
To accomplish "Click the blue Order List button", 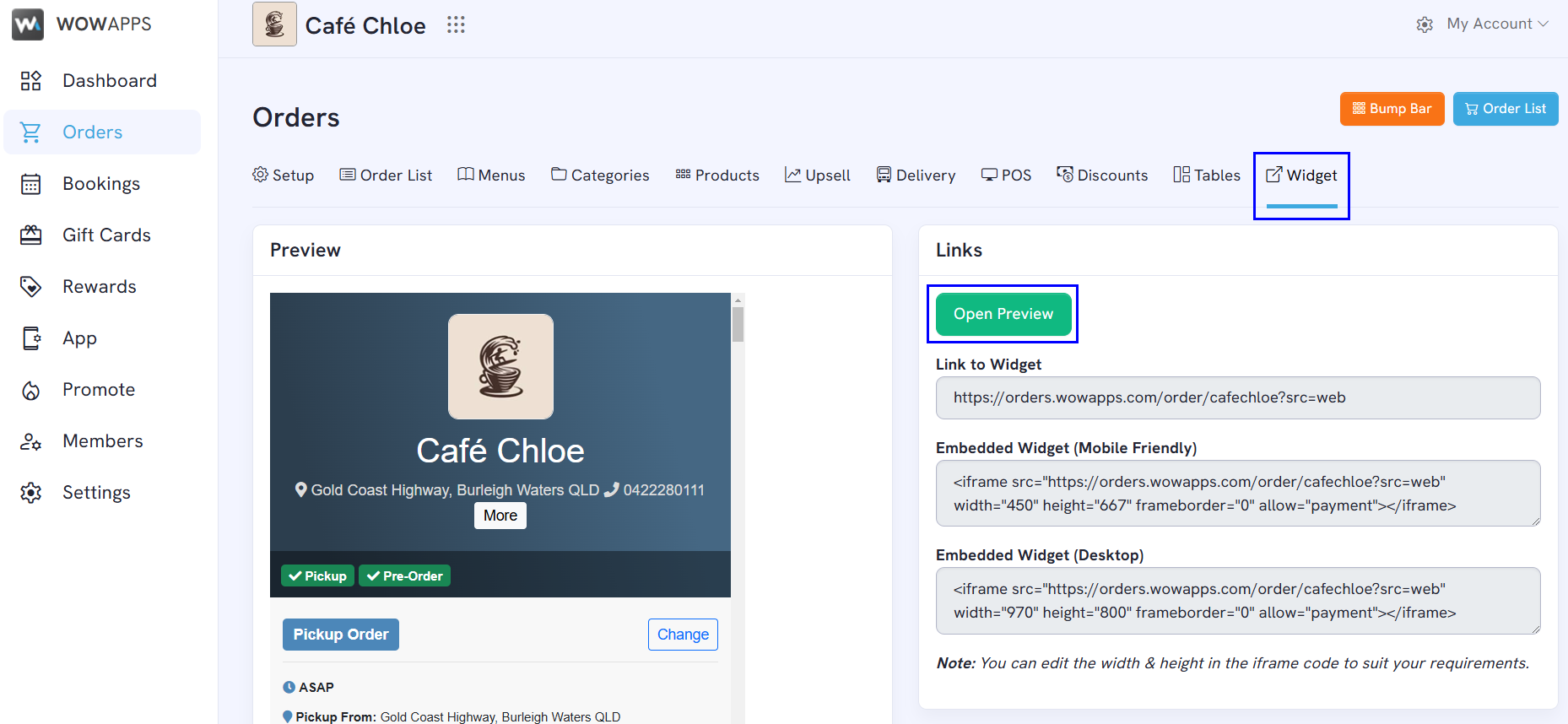I will click(1506, 109).
